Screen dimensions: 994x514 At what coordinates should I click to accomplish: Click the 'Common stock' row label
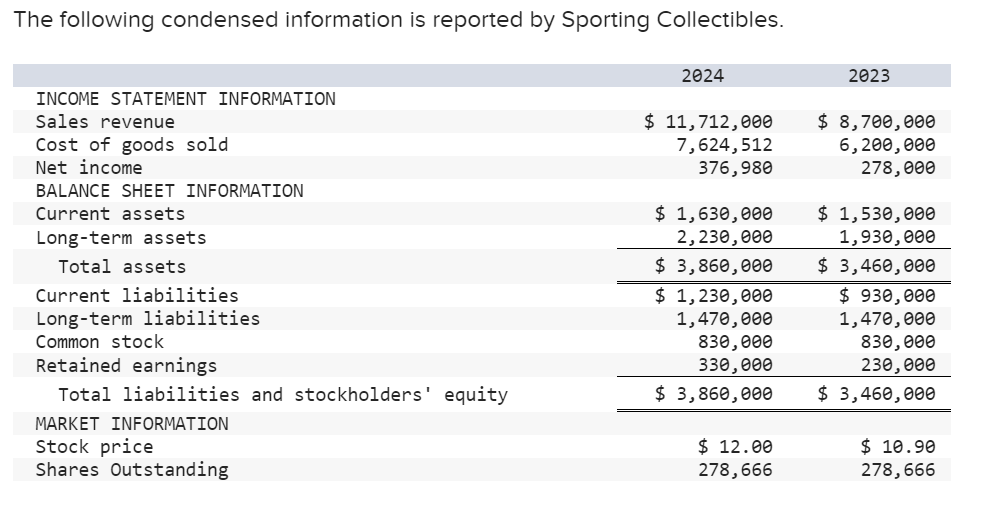pos(100,342)
